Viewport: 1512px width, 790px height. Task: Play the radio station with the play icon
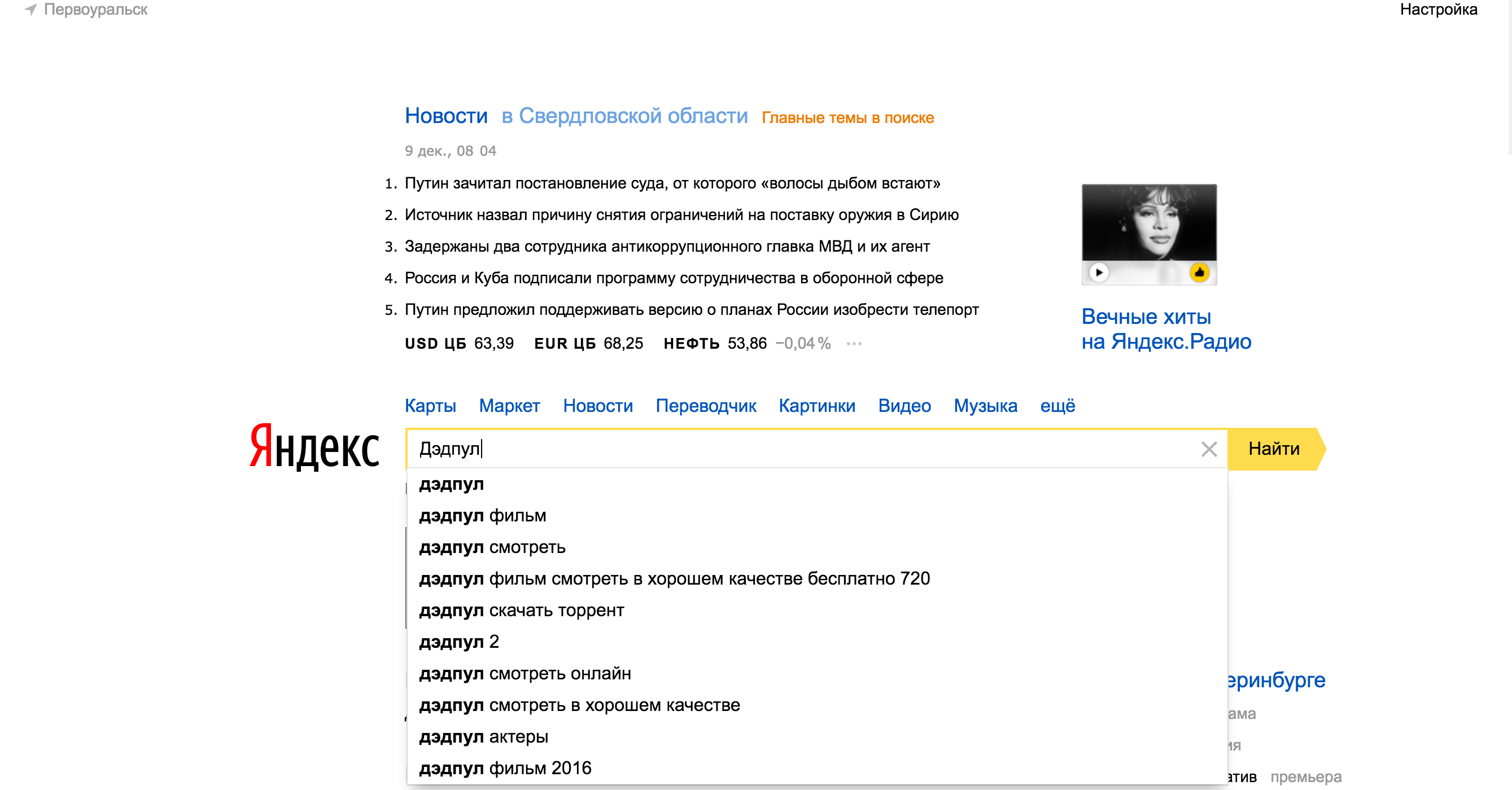pos(1098,273)
